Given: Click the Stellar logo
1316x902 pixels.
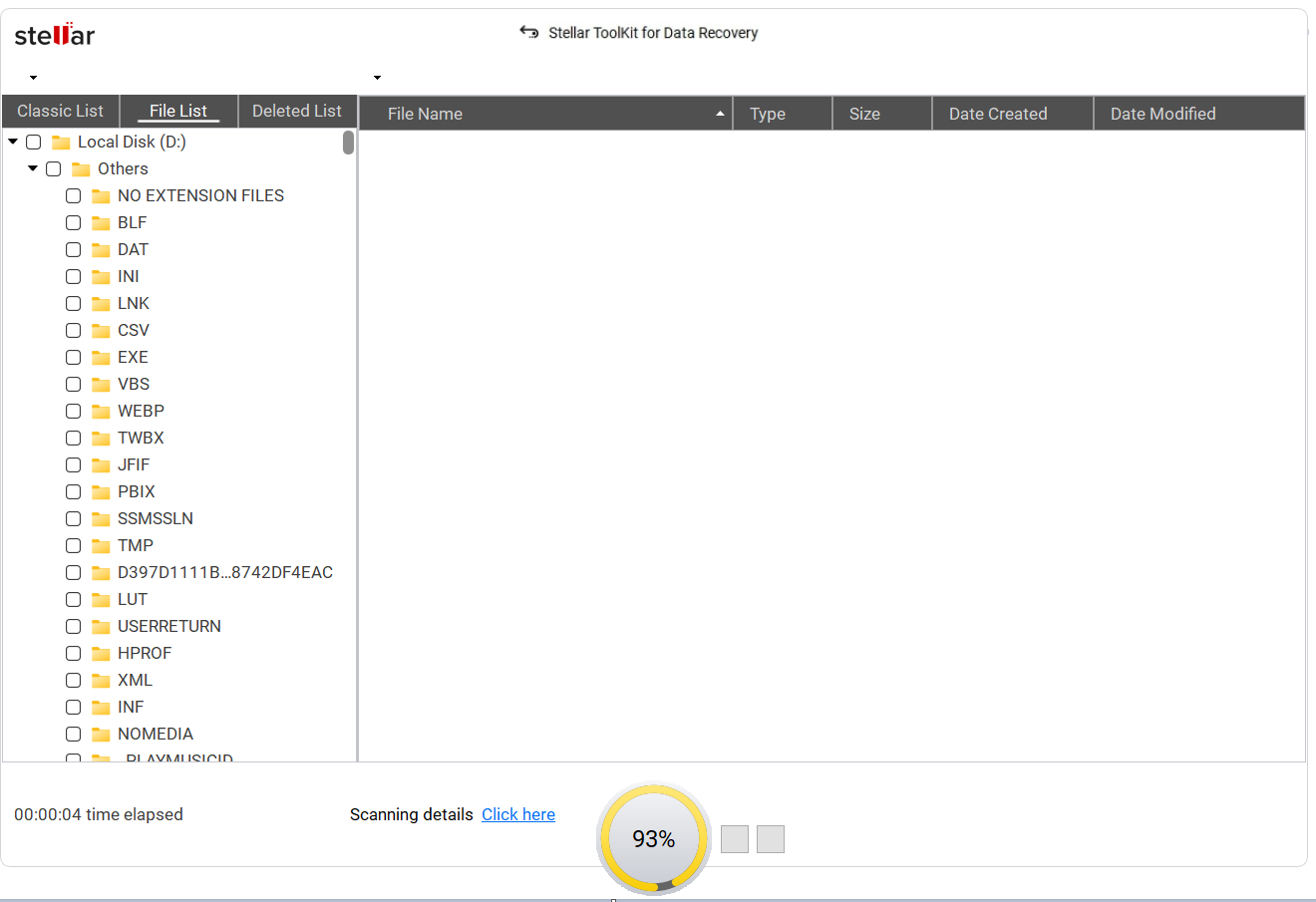Looking at the screenshot, I should pos(55,35).
